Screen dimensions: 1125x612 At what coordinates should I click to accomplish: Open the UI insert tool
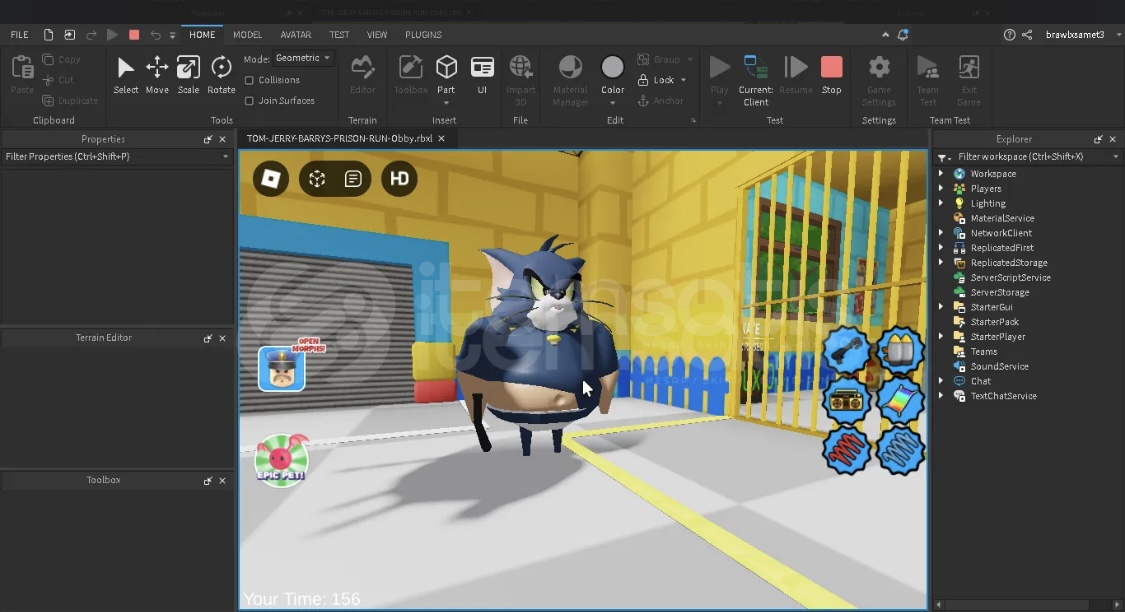pos(482,67)
